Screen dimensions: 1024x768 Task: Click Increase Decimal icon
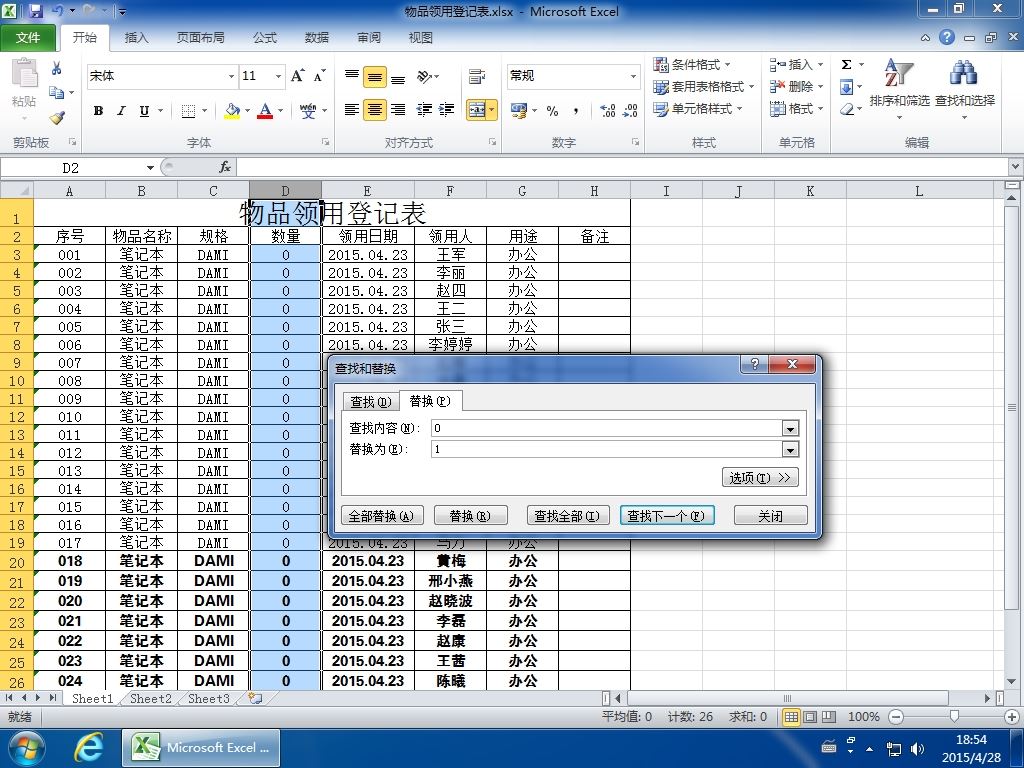pyautogui.click(x=607, y=111)
